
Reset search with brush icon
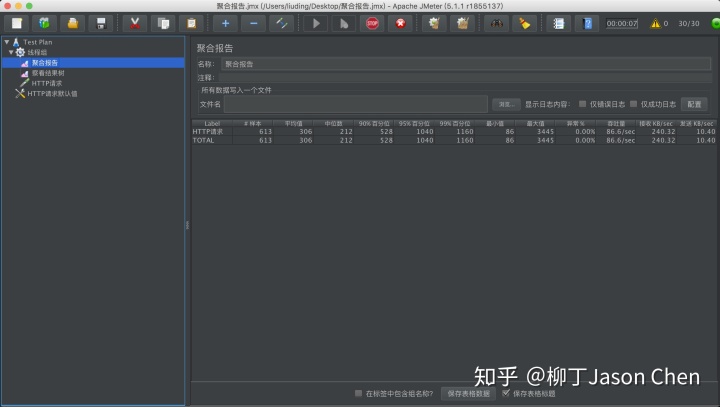(x=524, y=23)
